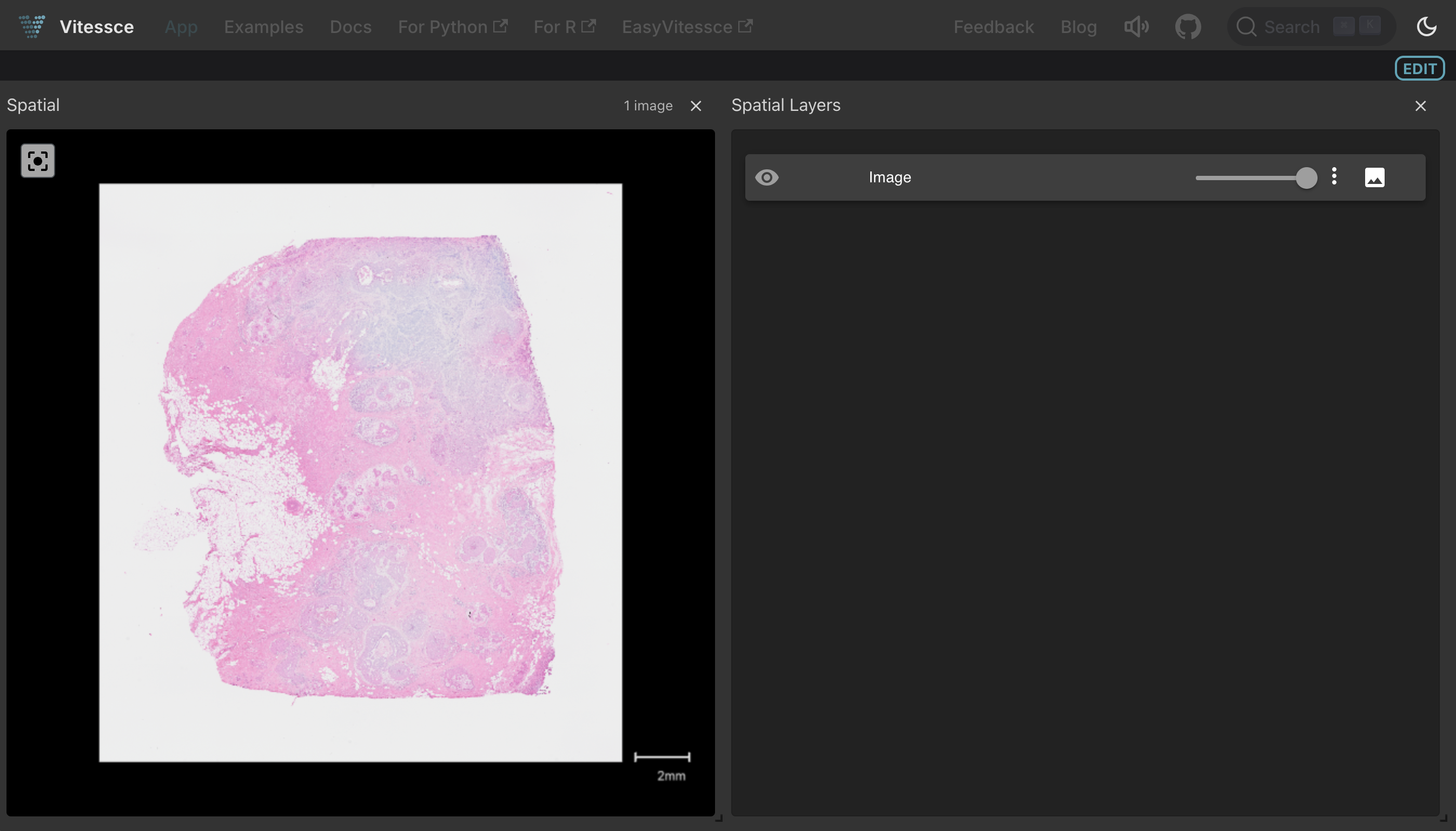The image size is (1456, 831).
Task: Open Image layer three-dot options menu
Action: click(x=1334, y=176)
